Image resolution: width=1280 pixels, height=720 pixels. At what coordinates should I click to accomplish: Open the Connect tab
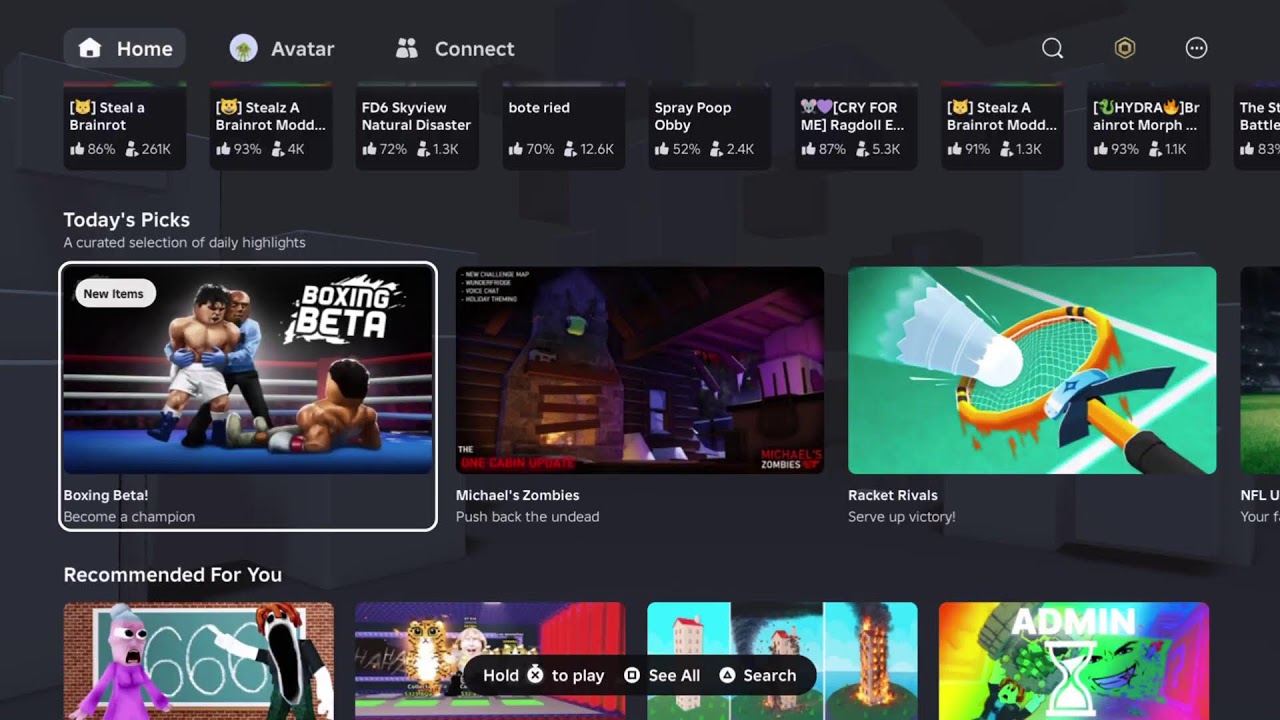(455, 48)
